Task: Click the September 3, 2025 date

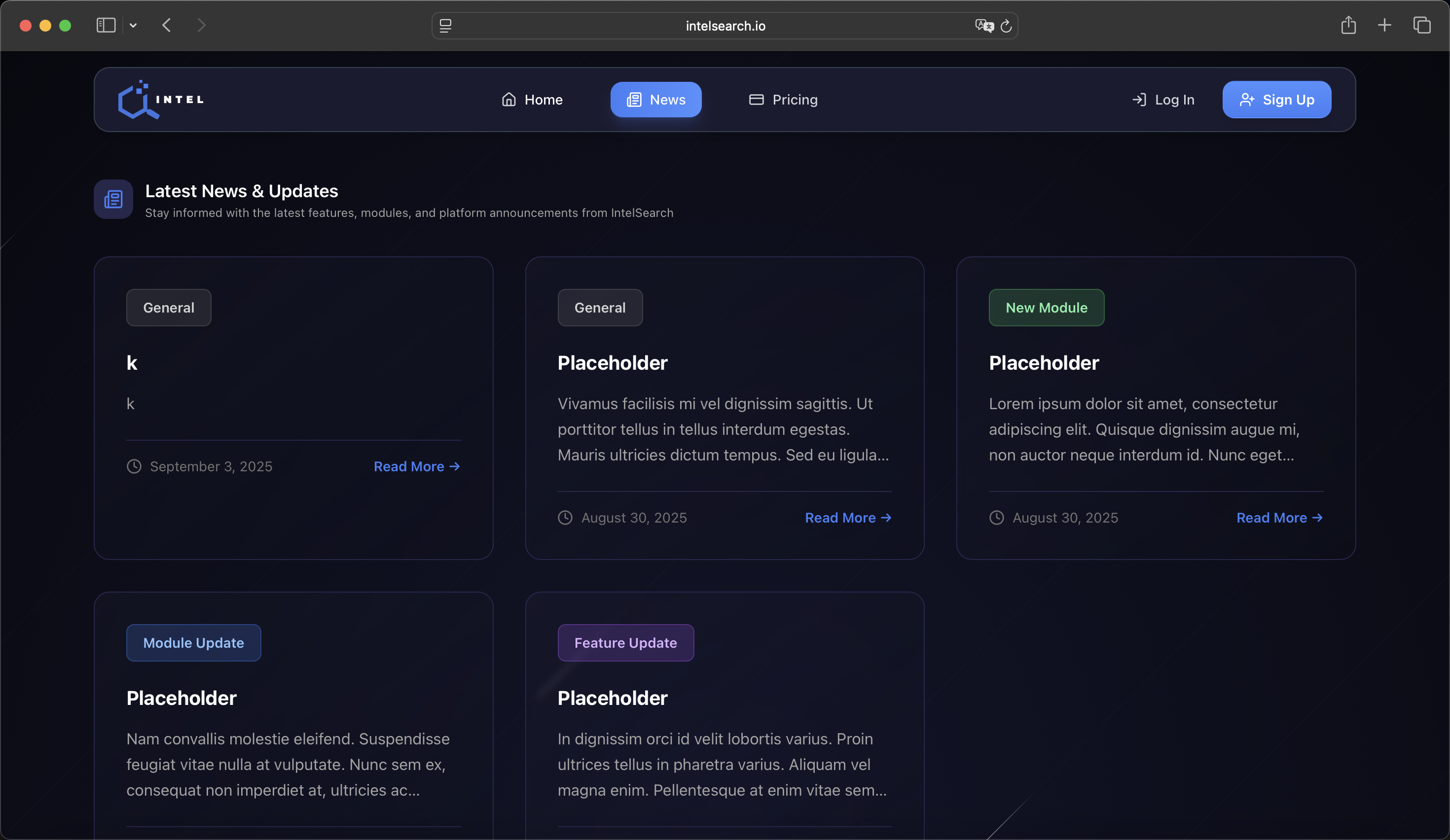Action: click(x=211, y=466)
